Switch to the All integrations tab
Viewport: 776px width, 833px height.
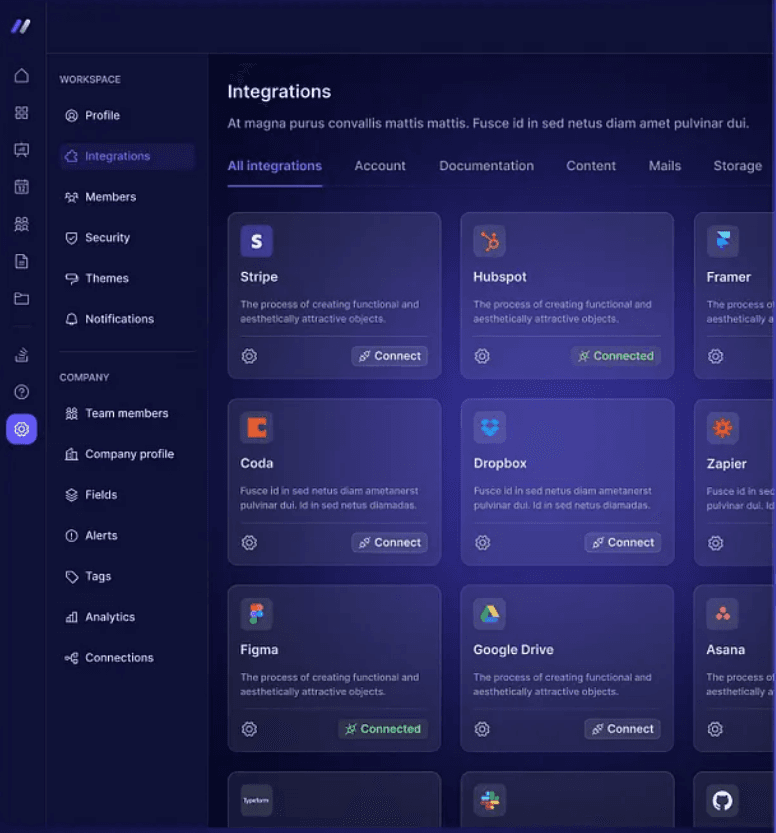click(275, 166)
